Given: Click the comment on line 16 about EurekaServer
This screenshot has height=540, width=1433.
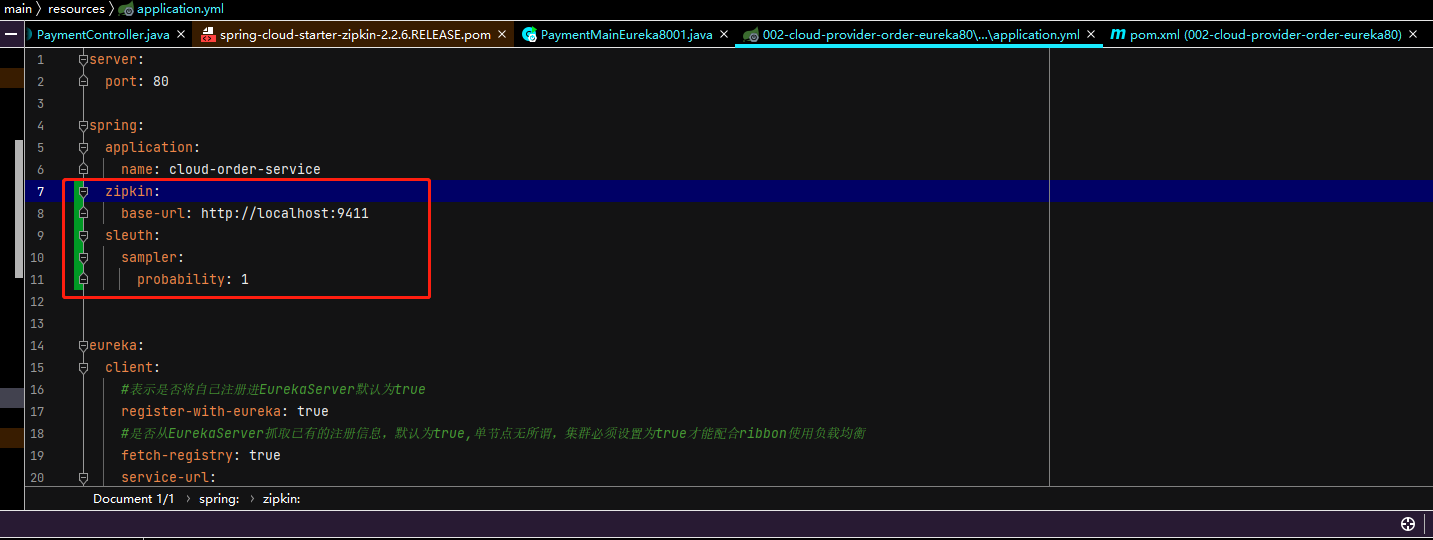Looking at the screenshot, I should [x=273, y=389].
